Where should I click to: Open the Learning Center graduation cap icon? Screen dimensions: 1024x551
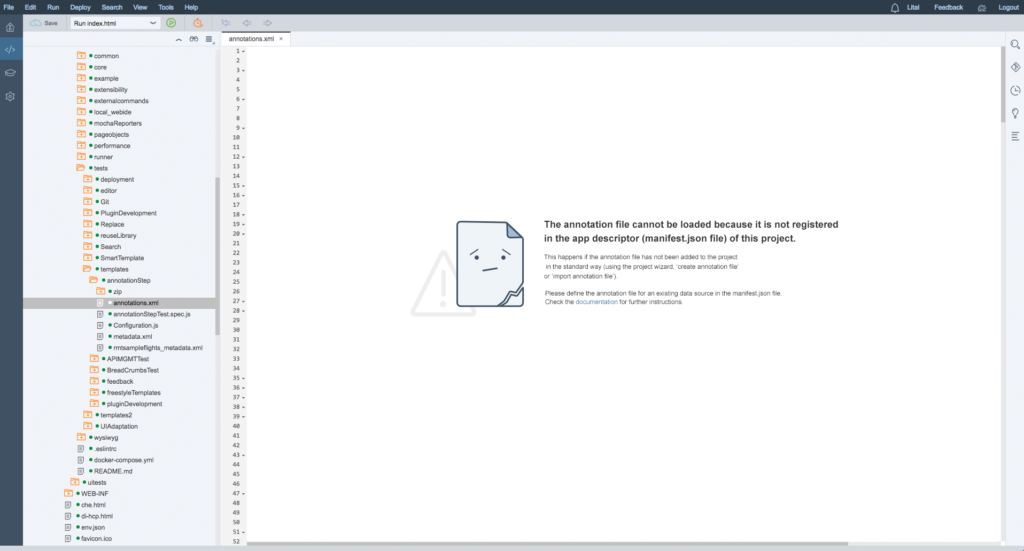coord(10,73)
